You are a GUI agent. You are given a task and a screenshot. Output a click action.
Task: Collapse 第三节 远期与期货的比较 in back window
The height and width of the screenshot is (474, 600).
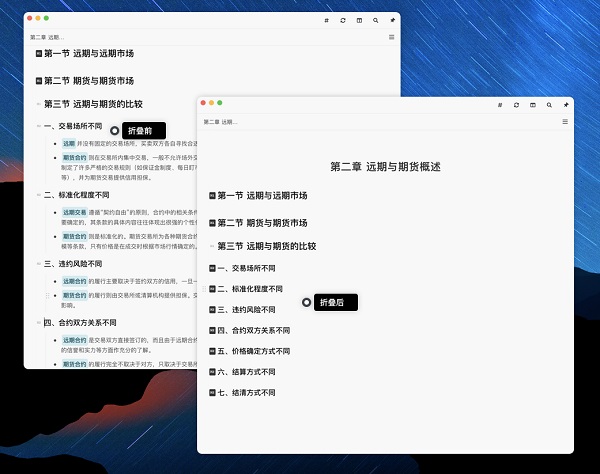click(39, 104)
